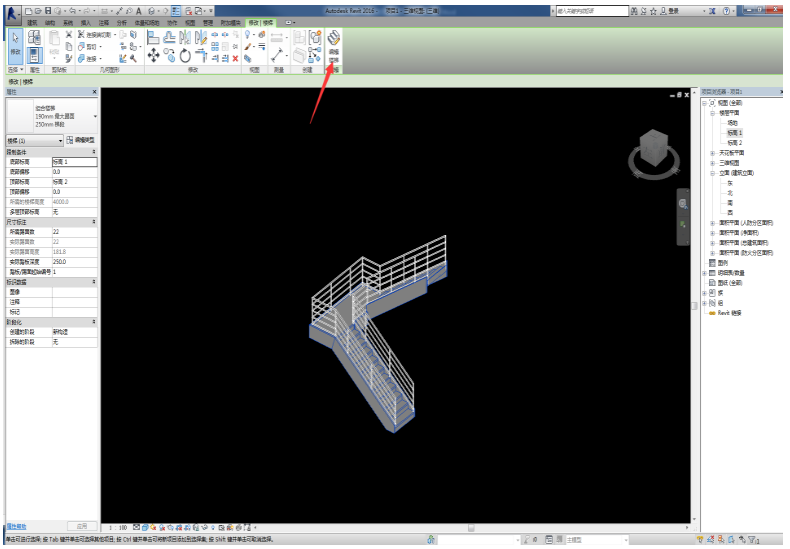Click the Edit Stairs ribbon button
Image resolution: width=790 pixels, height=549 pixels.
[x=334, y=46]
